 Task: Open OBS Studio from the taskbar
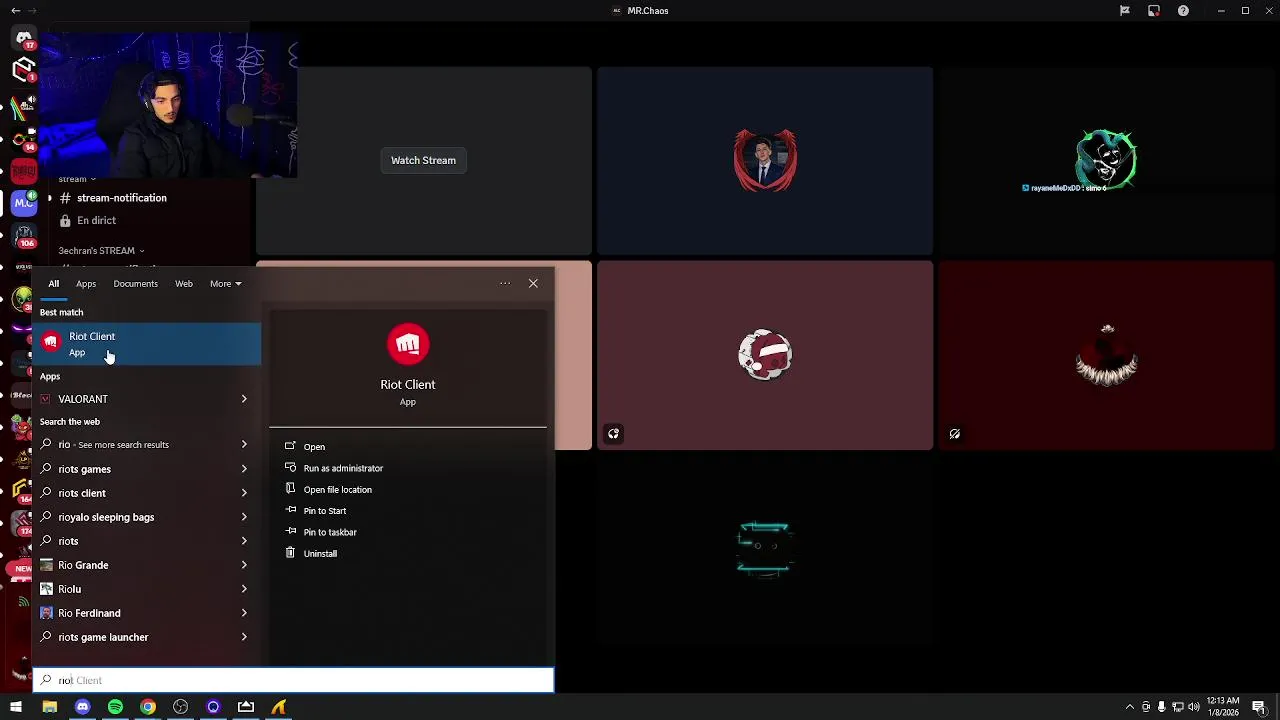point(180,707)
